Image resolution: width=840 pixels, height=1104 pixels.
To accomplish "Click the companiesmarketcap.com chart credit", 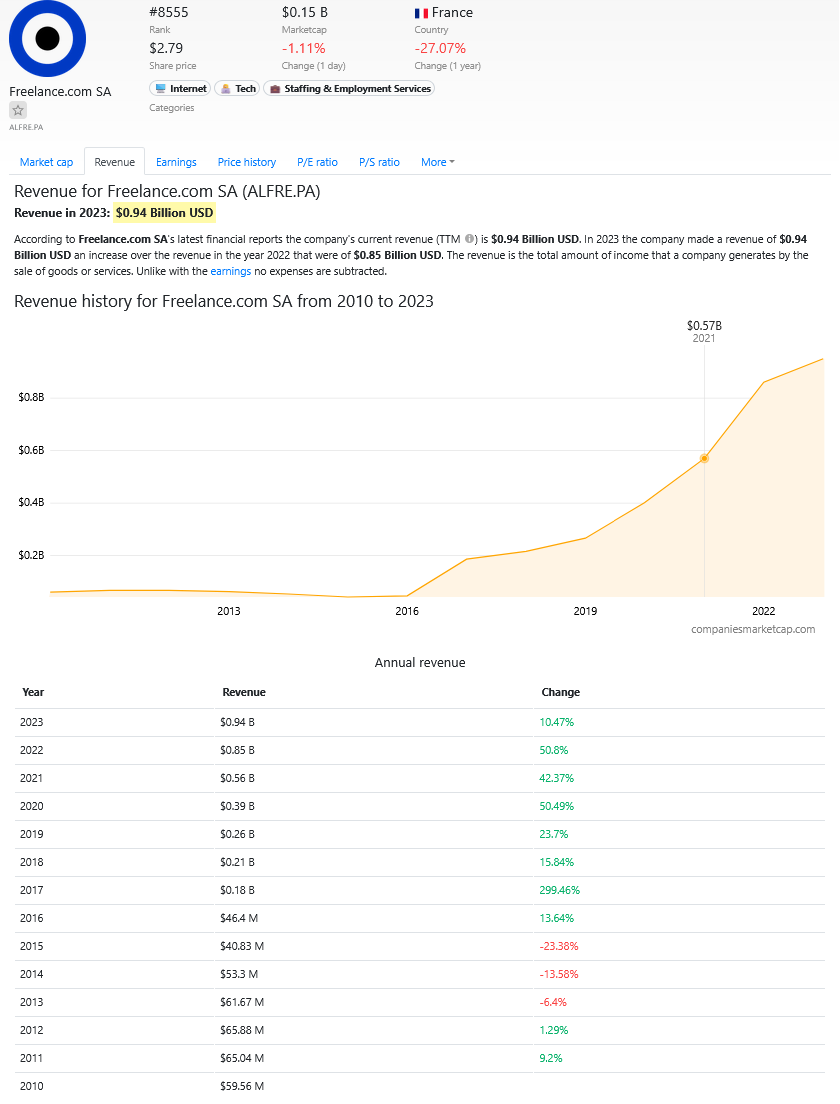I will pos(753,629).
